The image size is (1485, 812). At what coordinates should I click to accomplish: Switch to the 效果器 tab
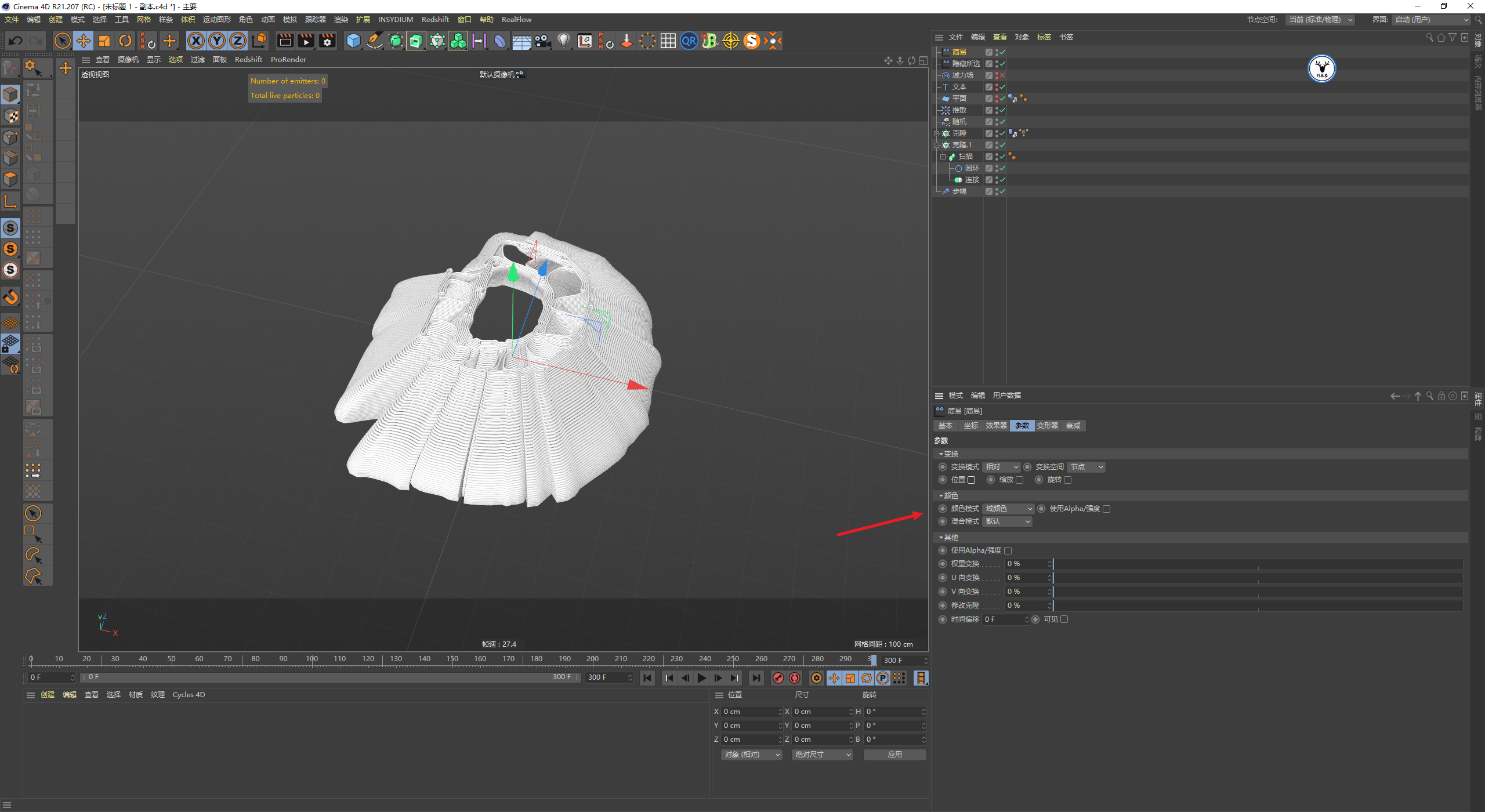pos(996,426)
